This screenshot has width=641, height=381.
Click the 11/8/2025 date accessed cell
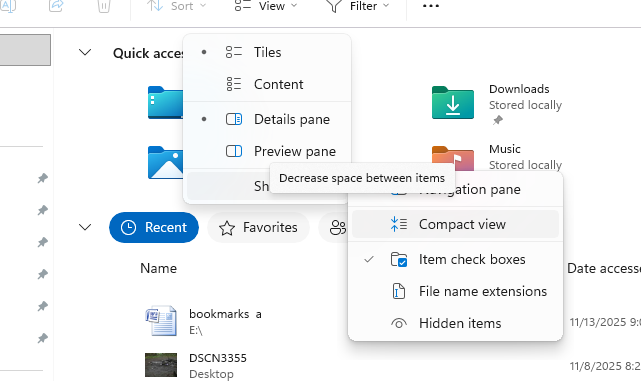[x=605, y=366]
